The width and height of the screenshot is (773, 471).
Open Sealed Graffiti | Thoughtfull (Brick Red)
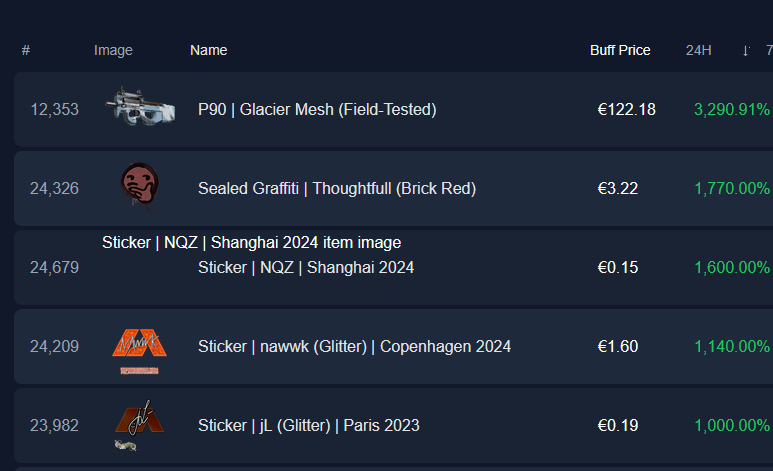click(x=337, y=188)
